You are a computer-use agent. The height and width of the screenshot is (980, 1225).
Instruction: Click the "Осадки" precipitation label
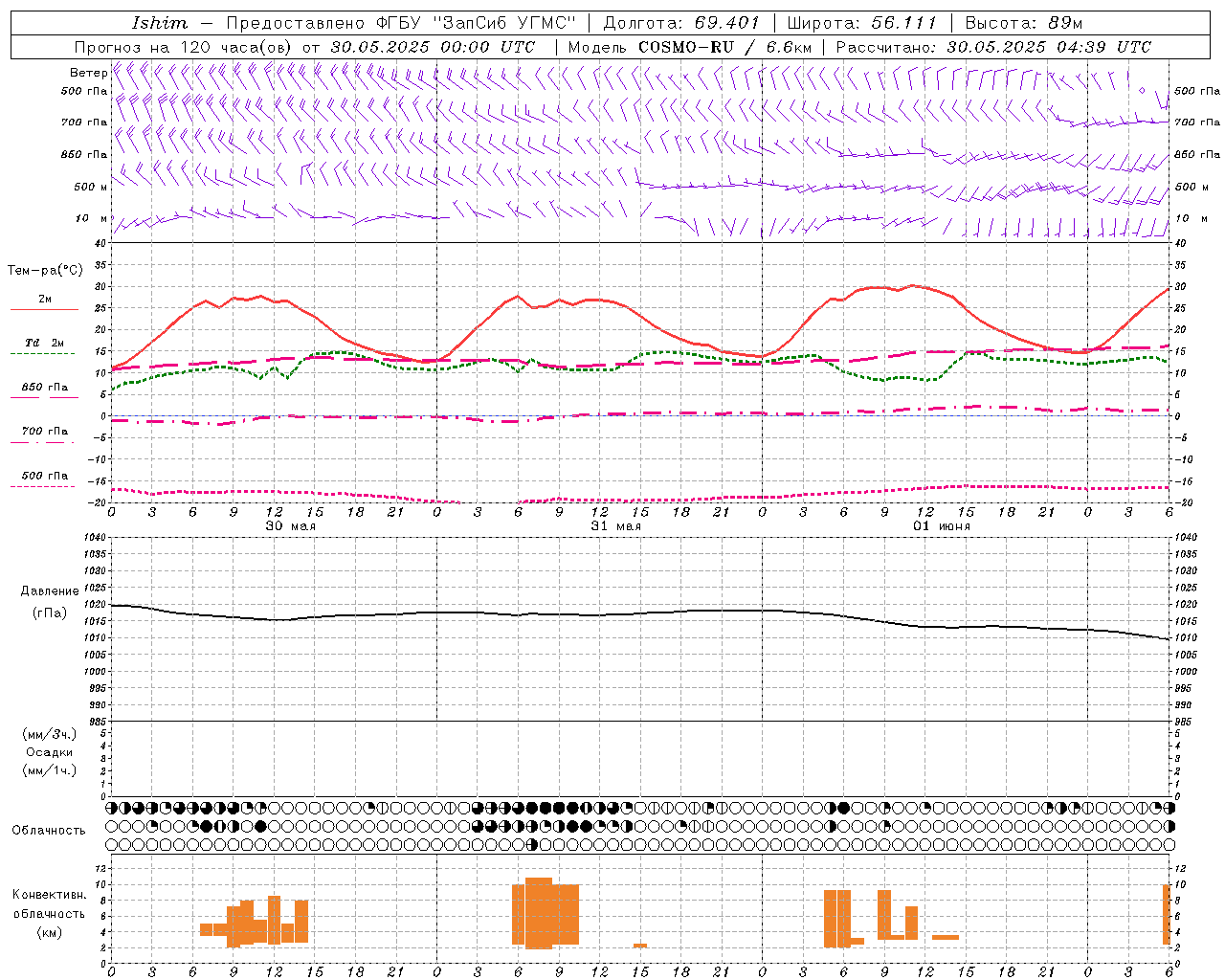tap(50, 752)
